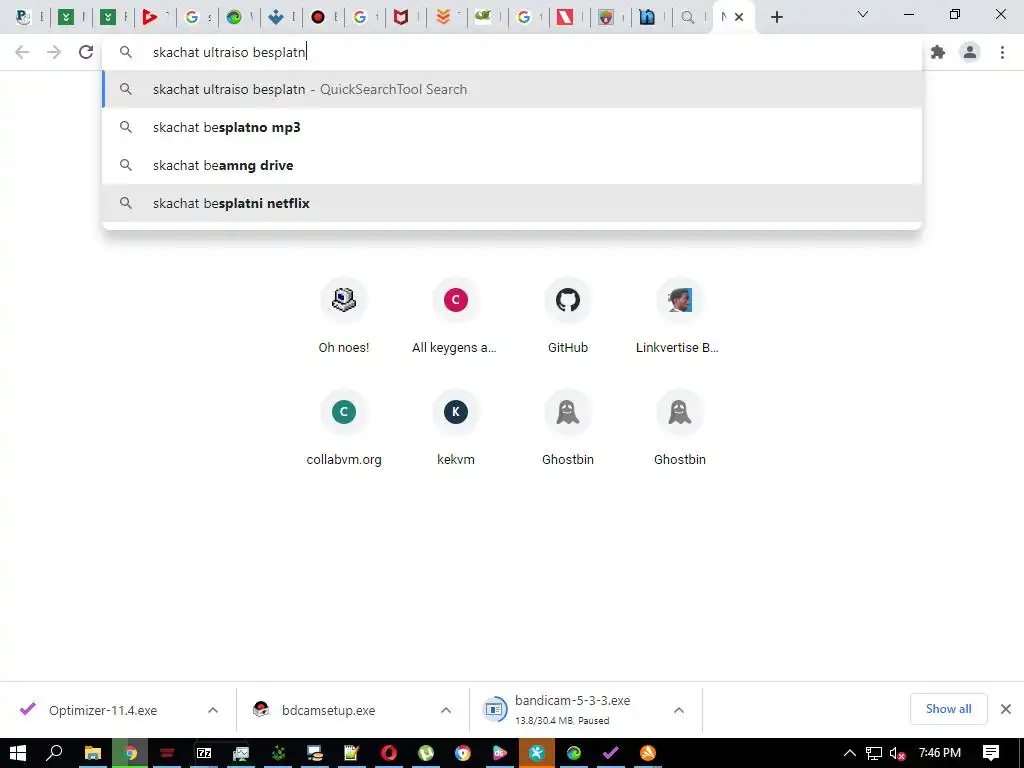Close the active New Tab tab
This screenshot has width=1024, height=768.
[x=739, y=17]
